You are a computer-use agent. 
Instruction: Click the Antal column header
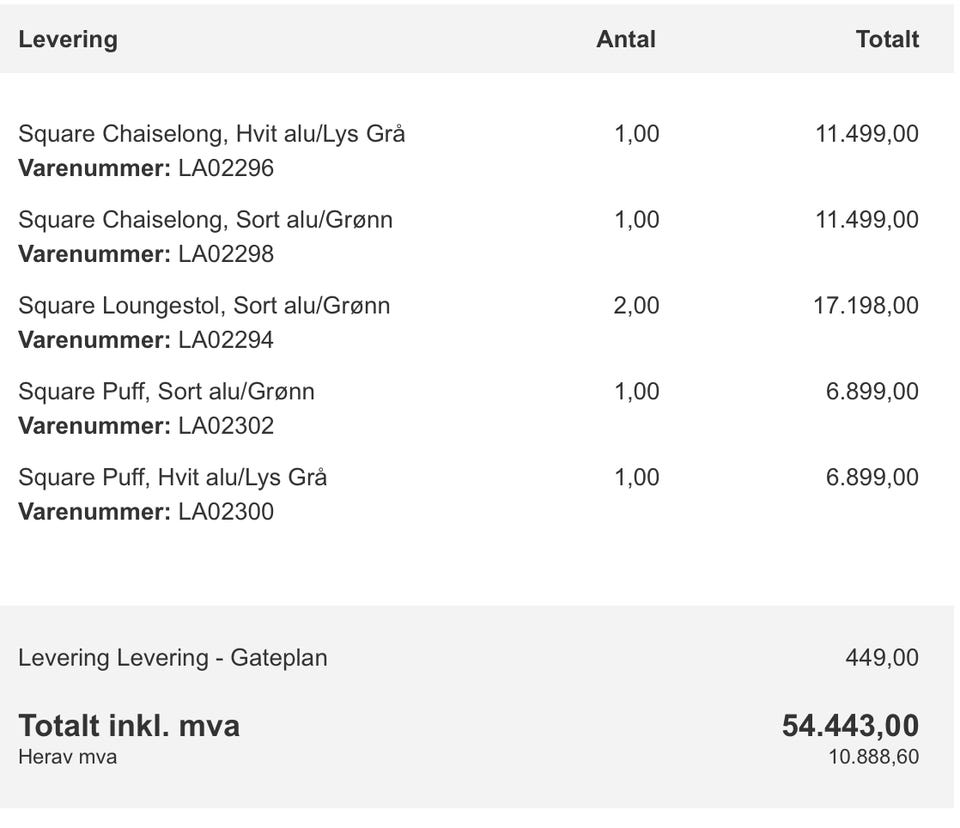(x=626, y=39)
